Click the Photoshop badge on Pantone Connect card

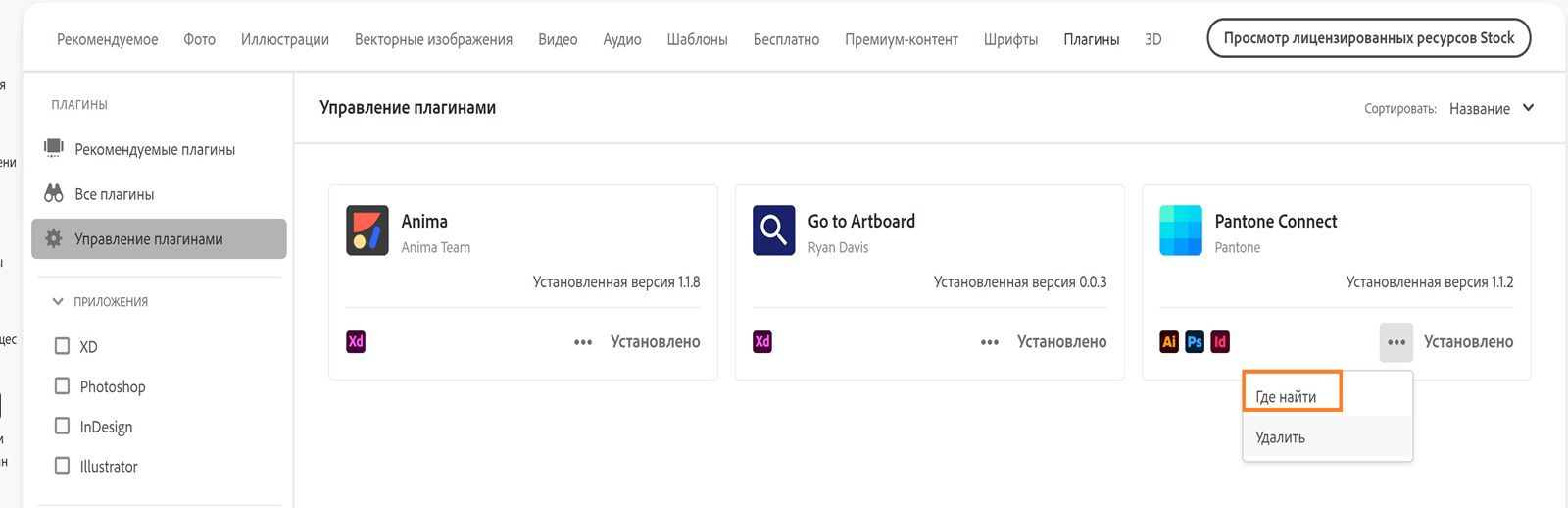pyautogui.click(x=1195, y=341)
